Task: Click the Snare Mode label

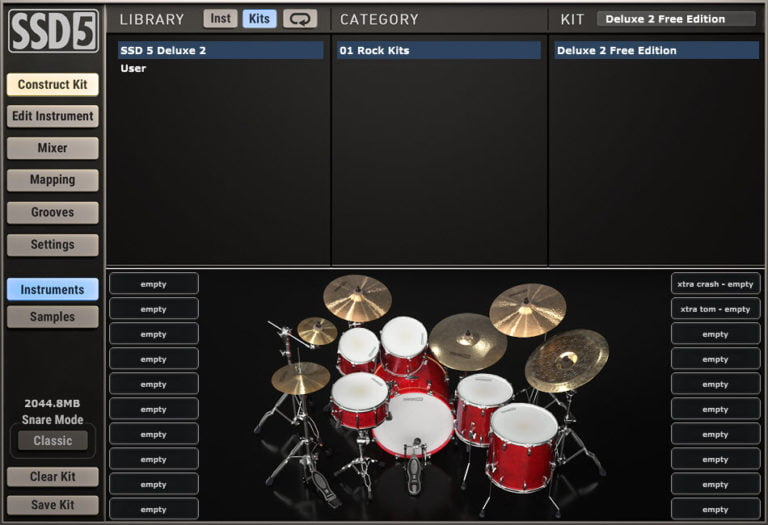Action: tap(52, 420)
